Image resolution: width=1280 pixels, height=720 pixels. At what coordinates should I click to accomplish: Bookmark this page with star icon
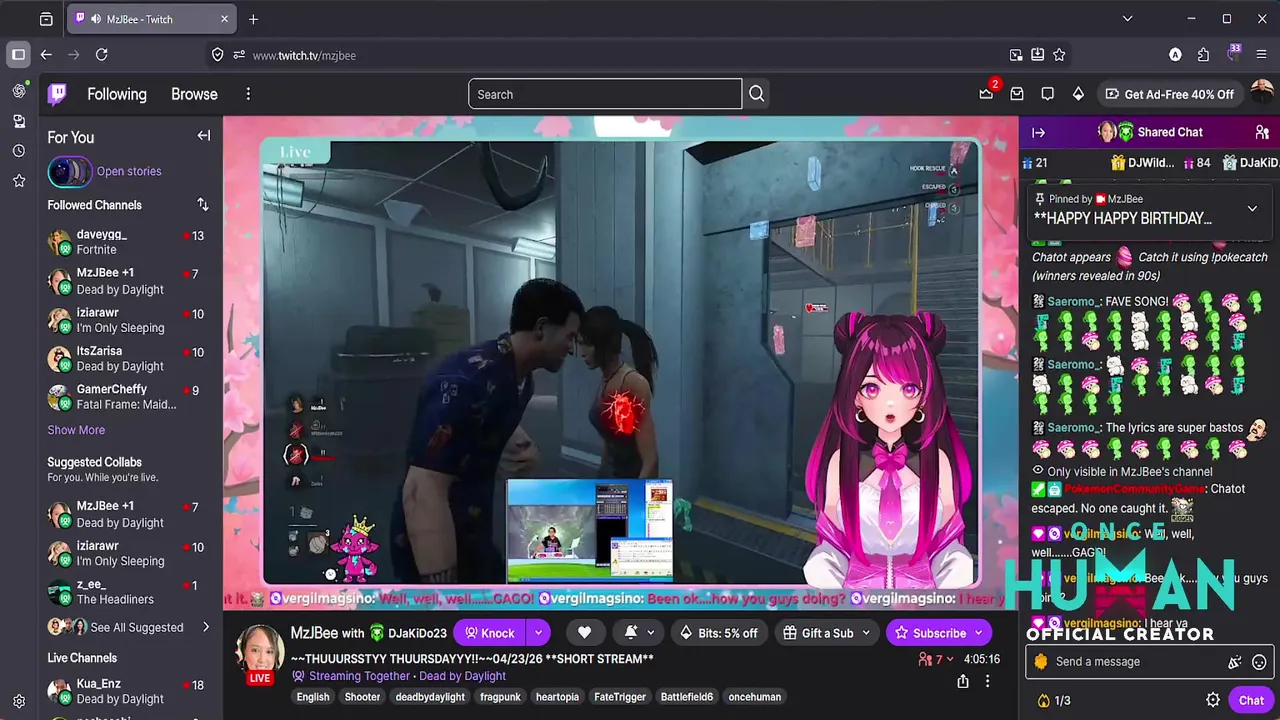[1059, 55]
